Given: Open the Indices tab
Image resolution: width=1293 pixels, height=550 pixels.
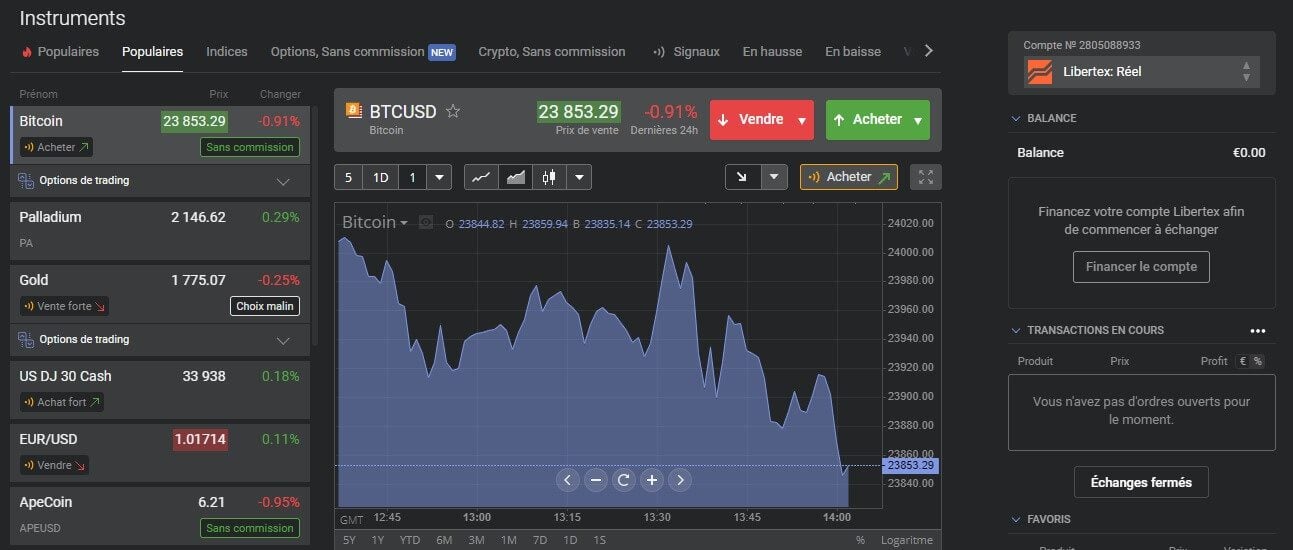Looking at the screenshot, I should click(227, 51).
